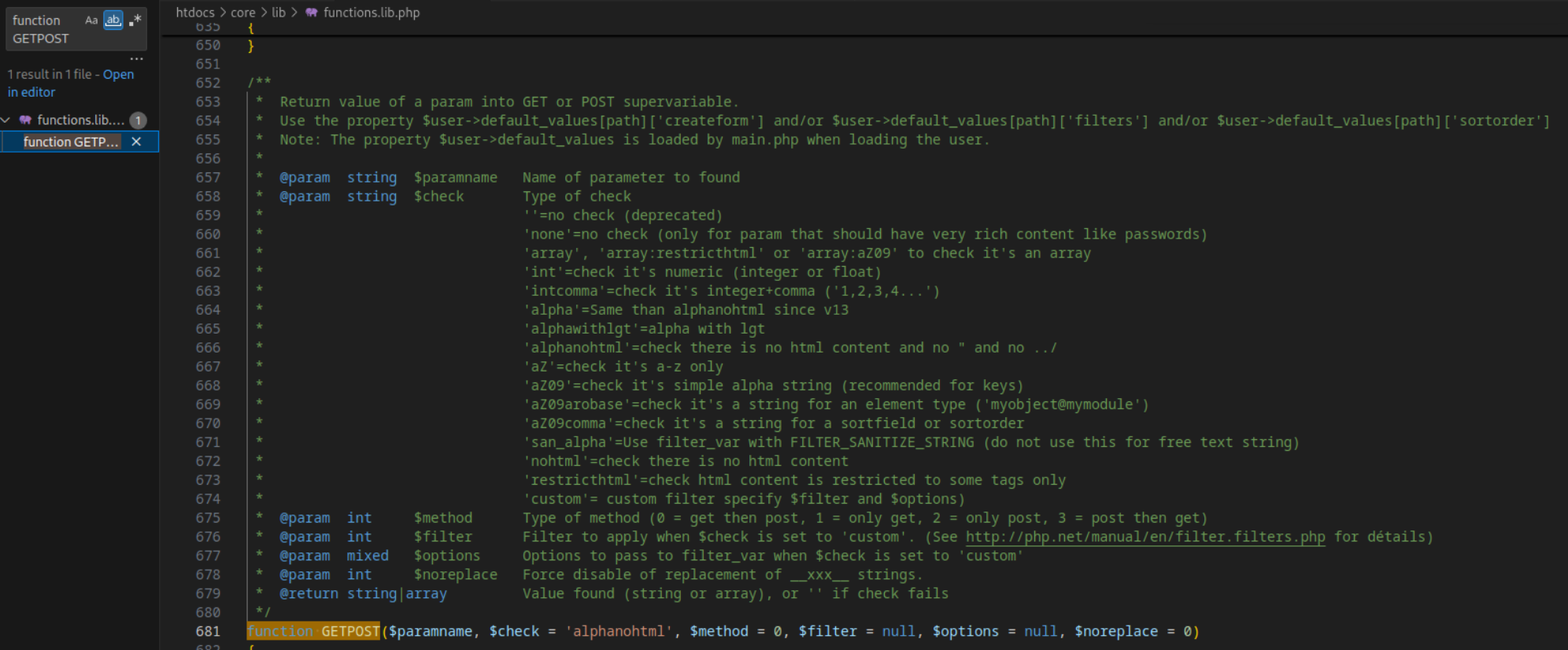Image resolution: width=1568 pixels, height=650 pixels.
Task: Click line number 652 in the gutter
Action: [208, 83]
